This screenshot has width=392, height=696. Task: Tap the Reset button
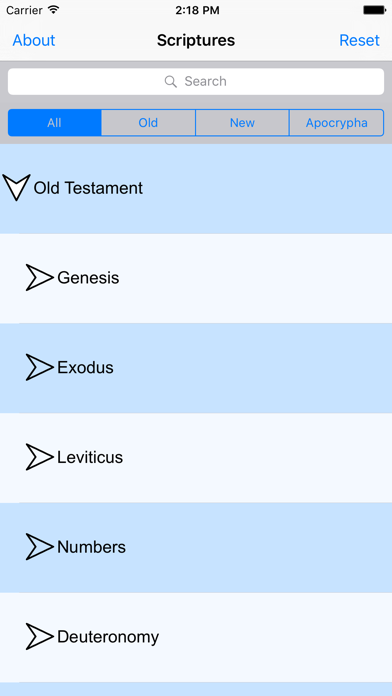pyautogui.click(x=360, y=40)
